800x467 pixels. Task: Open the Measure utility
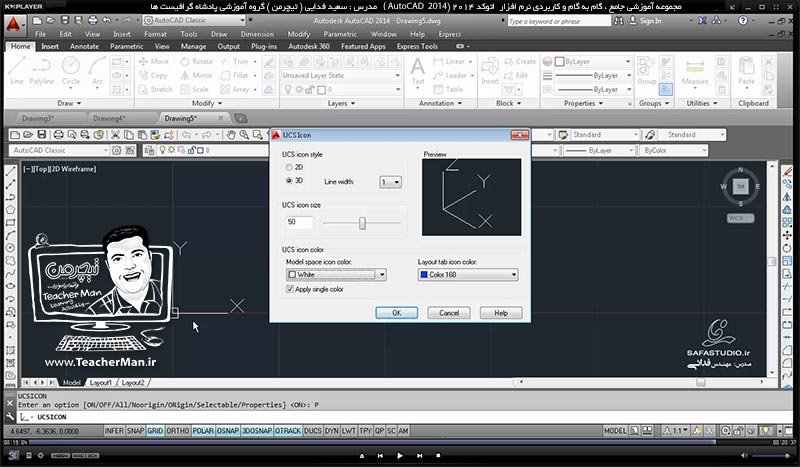pos(695,71)
